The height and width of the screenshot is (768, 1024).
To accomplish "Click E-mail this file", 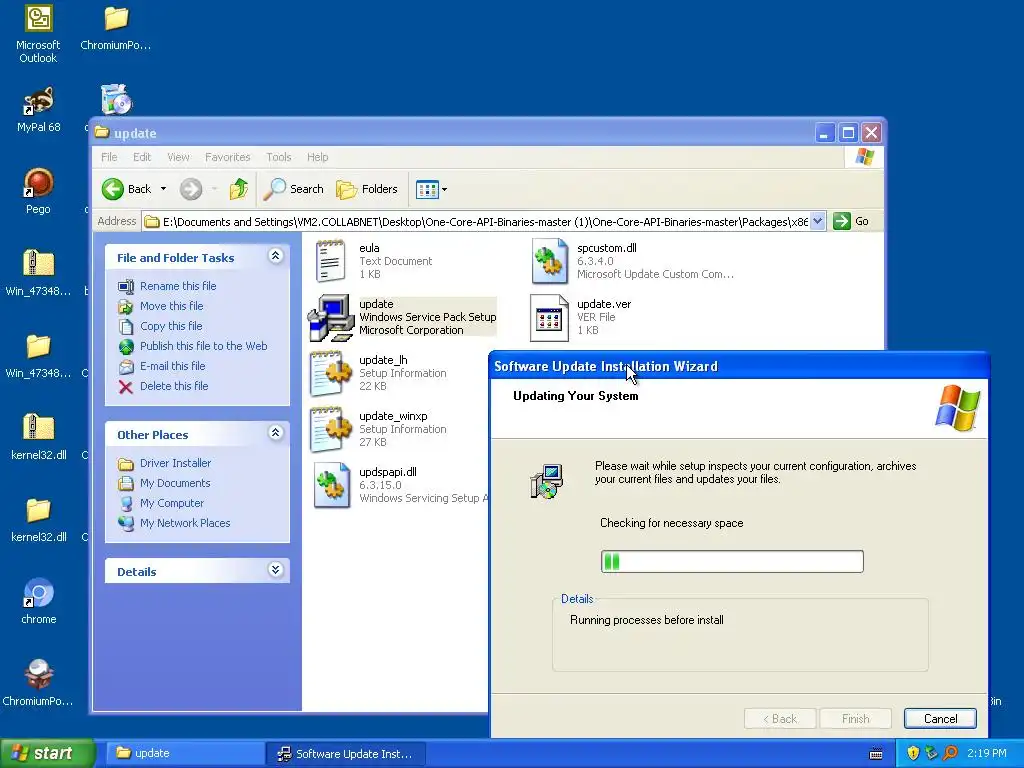I will click(172, 366).
